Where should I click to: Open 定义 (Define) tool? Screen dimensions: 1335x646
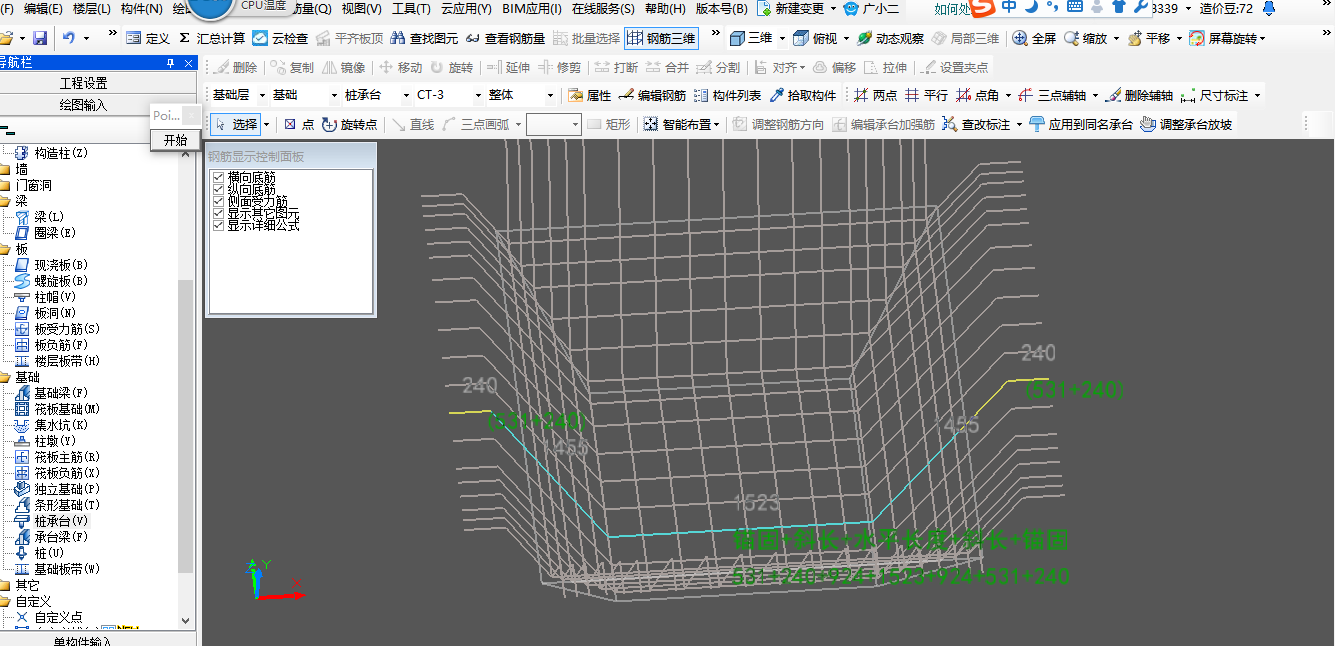coord(148,39)
